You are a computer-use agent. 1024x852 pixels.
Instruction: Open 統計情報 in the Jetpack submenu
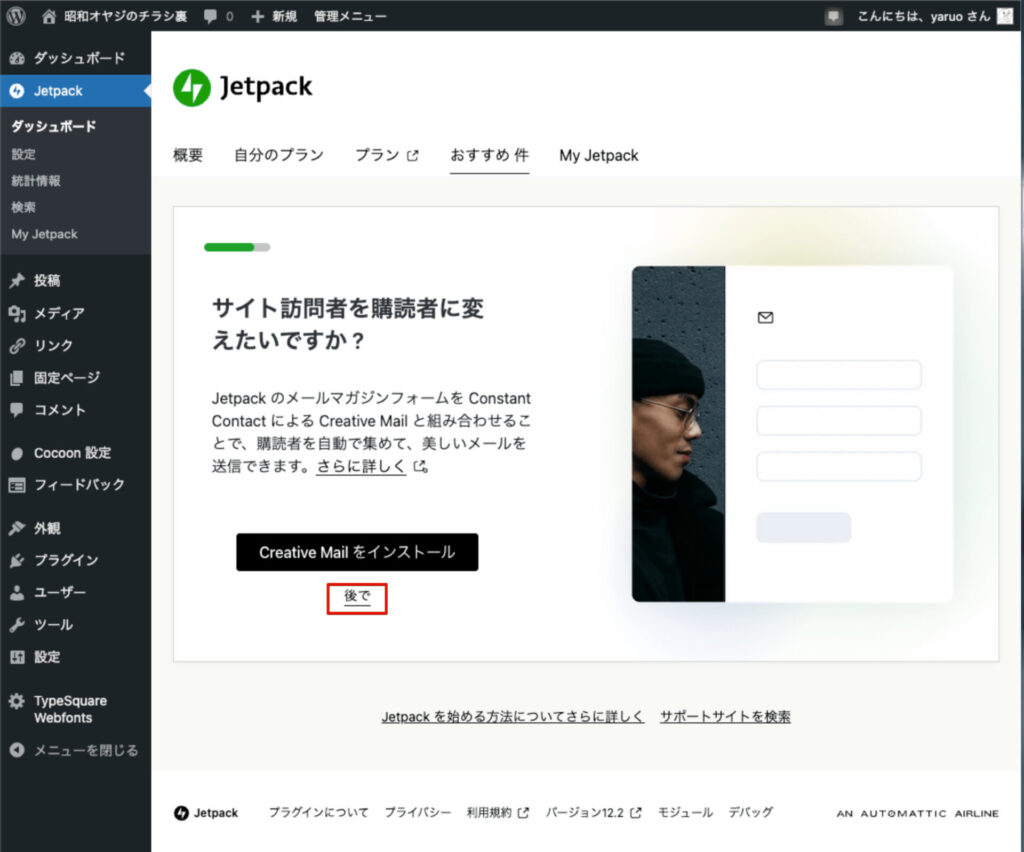(36, 181)
